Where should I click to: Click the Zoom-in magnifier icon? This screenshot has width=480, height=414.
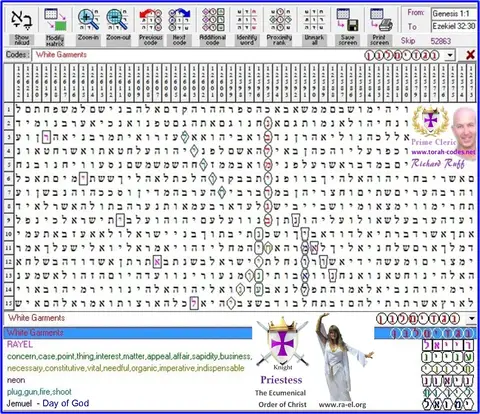88,20
